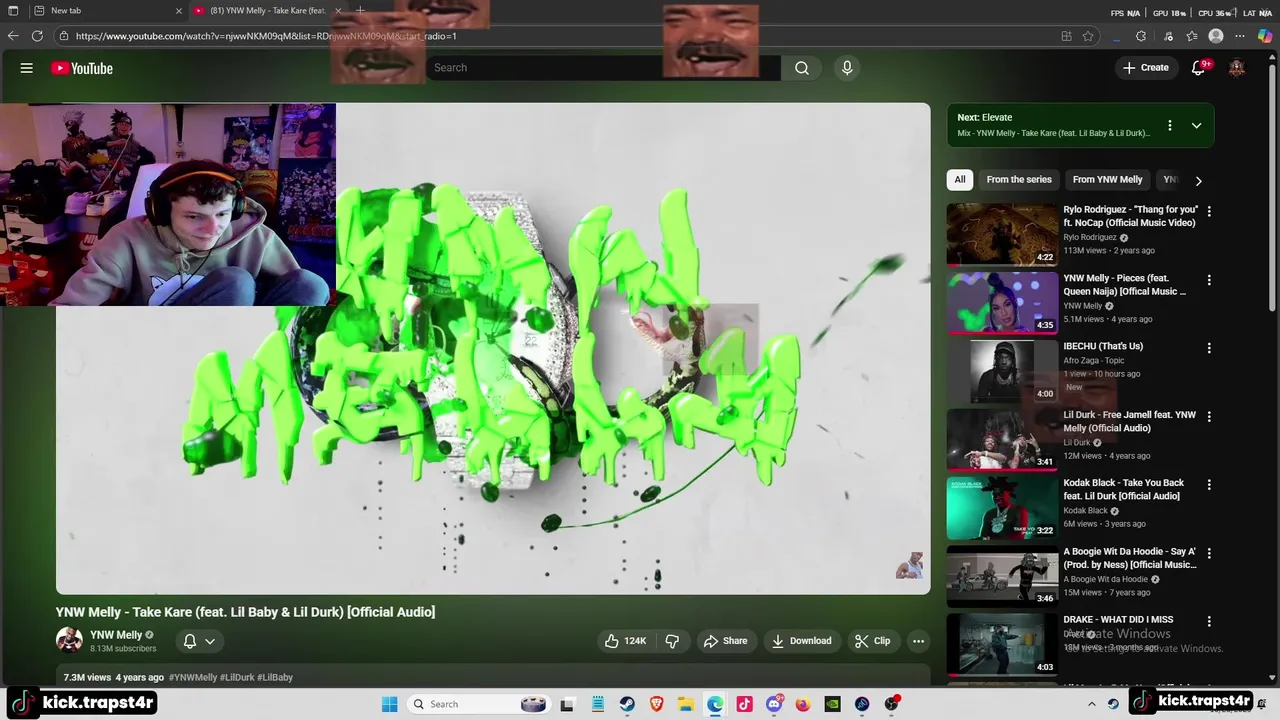Open options menu for Free Jamell video
The width and height of the screenshot is (1280, 720).
pos(1209,416)
